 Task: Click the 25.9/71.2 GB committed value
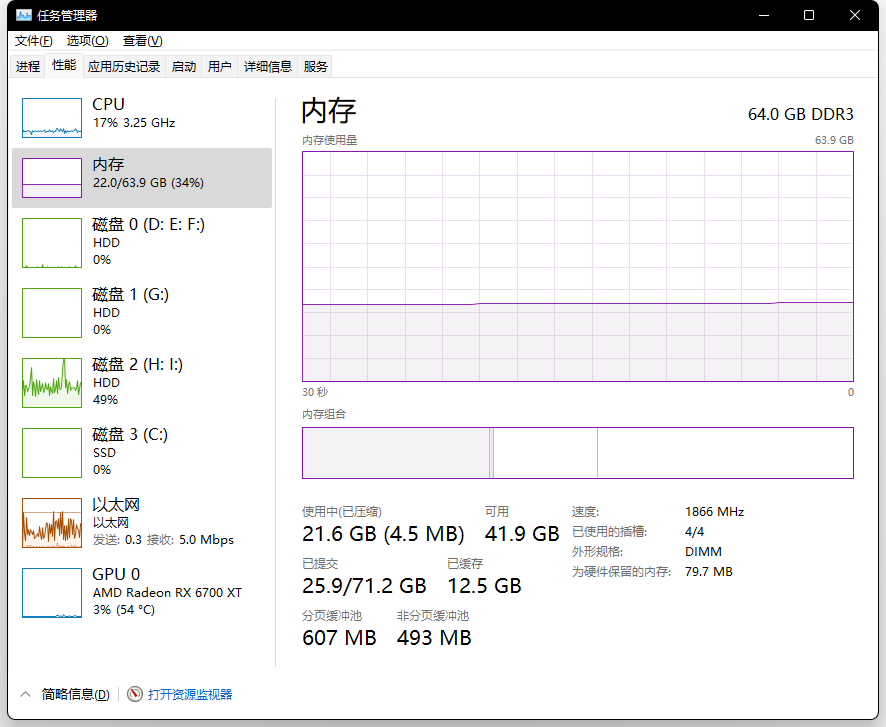tap(364, 586)
